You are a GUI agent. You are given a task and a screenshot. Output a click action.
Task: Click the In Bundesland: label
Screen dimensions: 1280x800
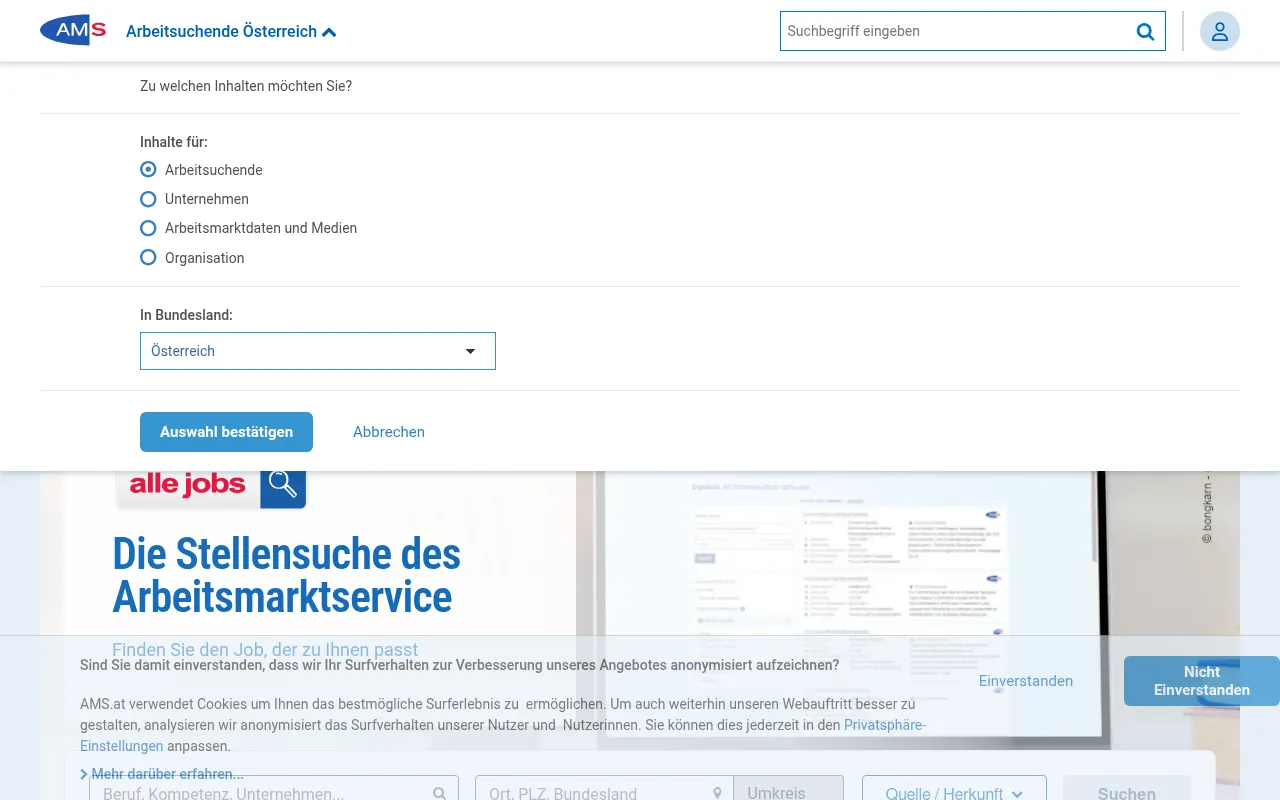[x=186, y=315]
